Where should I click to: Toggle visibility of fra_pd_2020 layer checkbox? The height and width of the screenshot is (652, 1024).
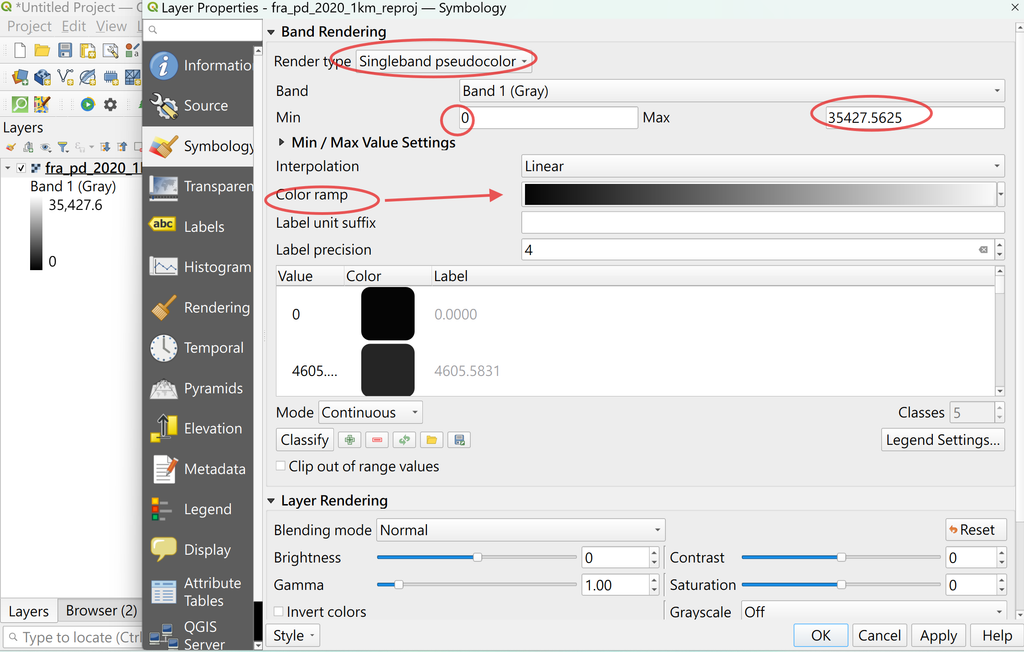(21, 168)
